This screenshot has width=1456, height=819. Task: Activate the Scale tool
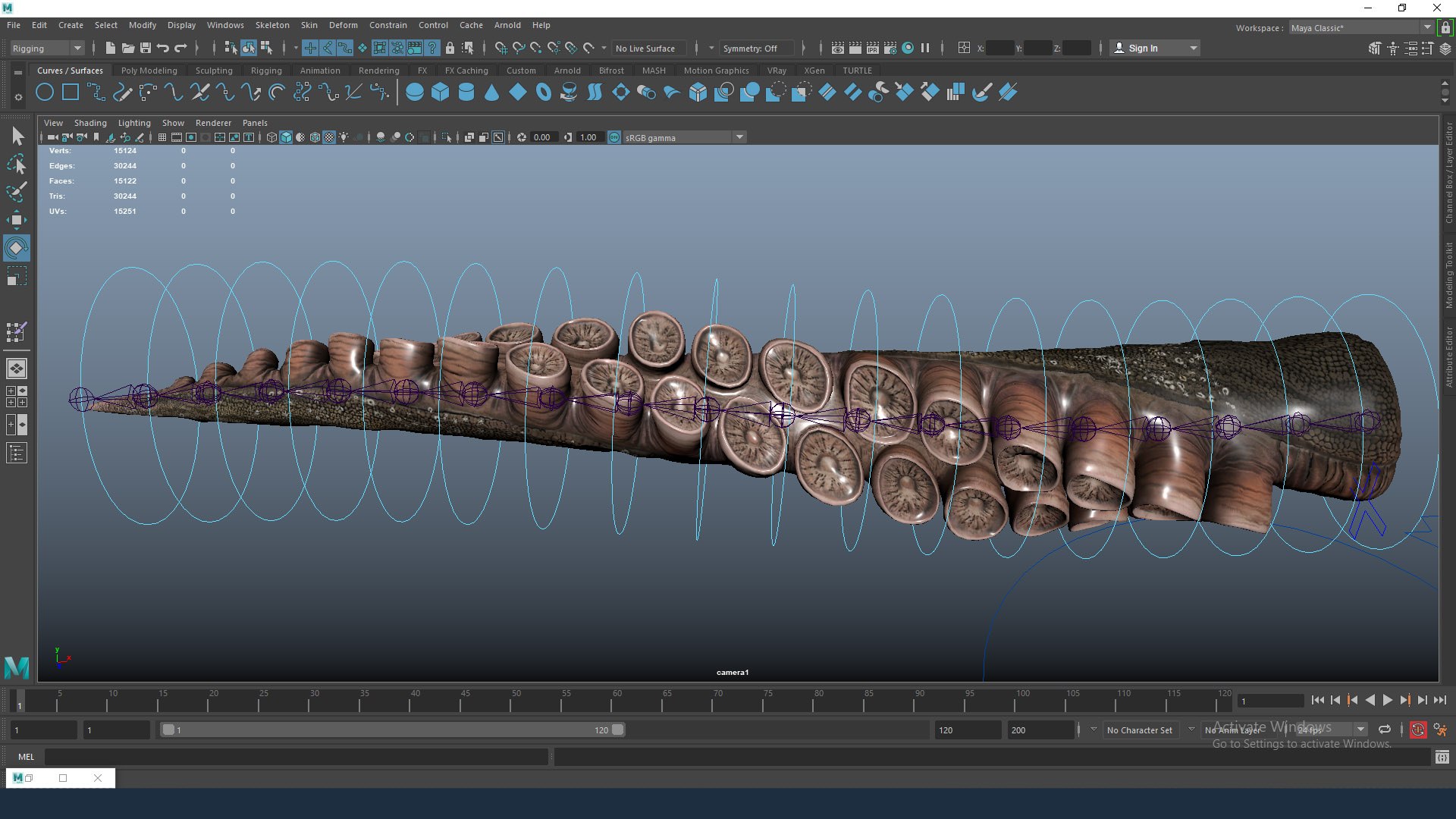point(17,276)
